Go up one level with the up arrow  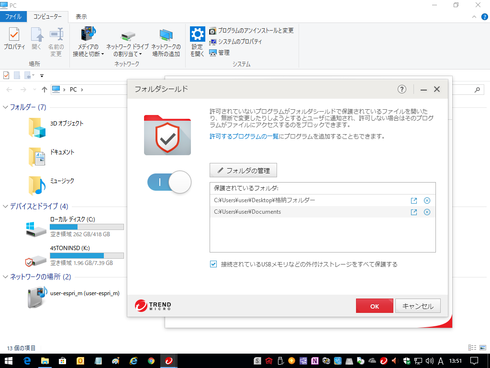(x=44, y=89)
